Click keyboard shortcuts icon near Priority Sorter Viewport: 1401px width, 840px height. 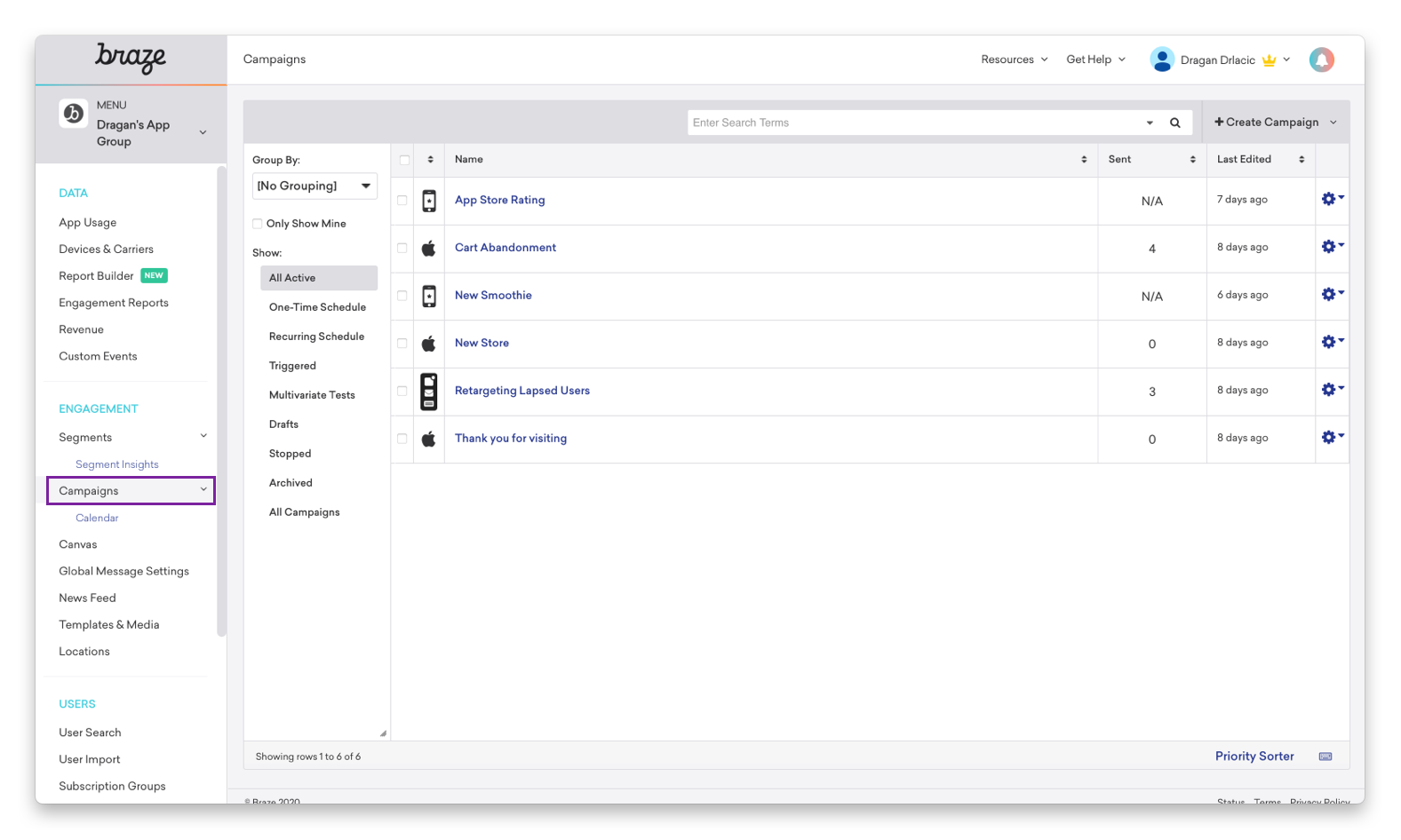(1325, 757)
